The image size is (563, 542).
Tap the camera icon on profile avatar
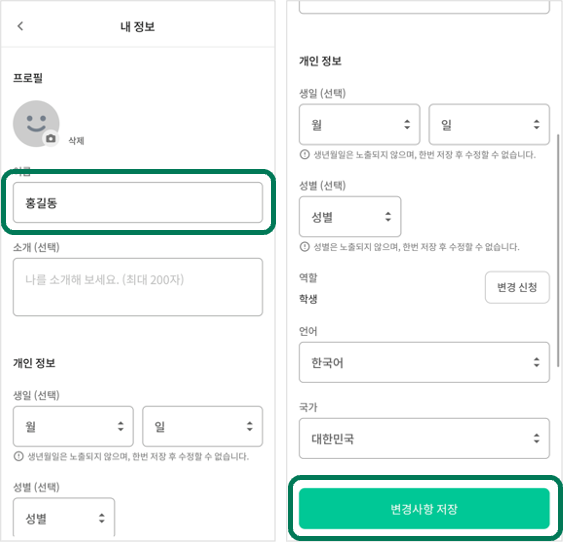click(51, 139)
